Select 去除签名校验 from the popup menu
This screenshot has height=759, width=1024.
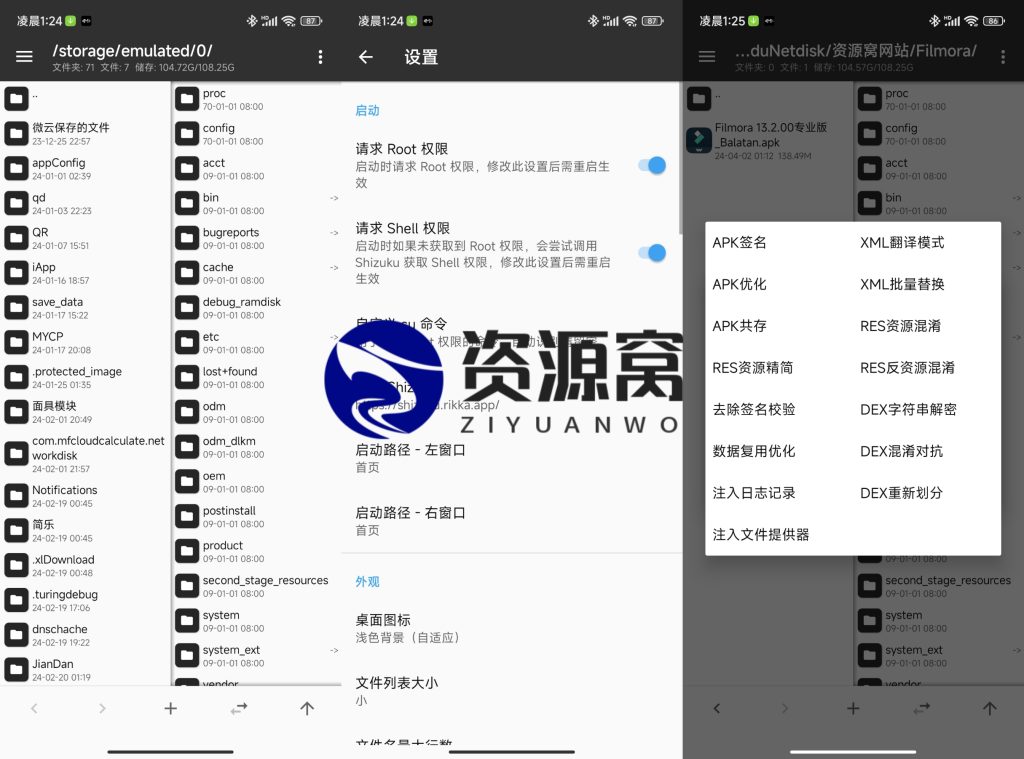tap(754, 410)
